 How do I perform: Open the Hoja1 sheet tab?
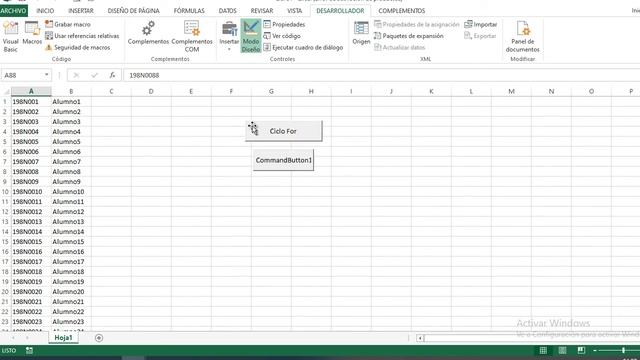click(63, 338)
